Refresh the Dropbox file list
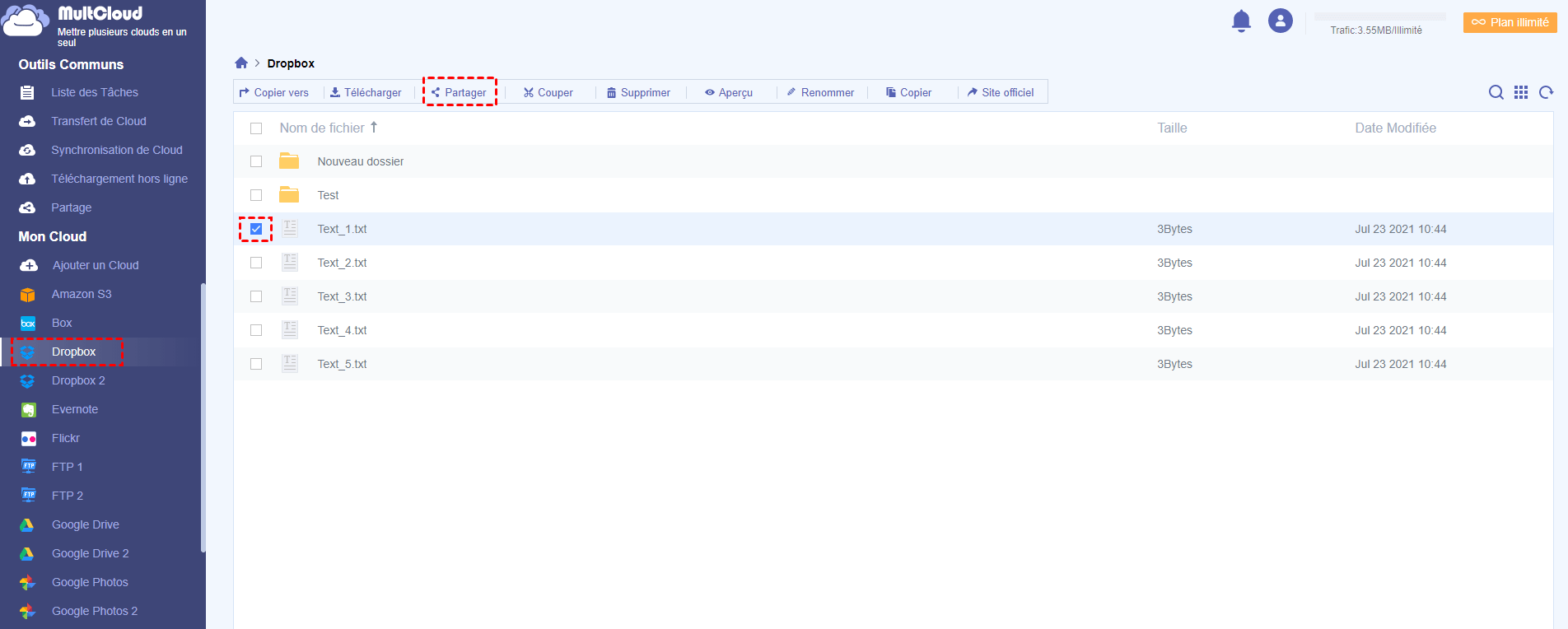Image resolution: width=1568 pixels, height=629 pixels. (x=1547, y=92)
